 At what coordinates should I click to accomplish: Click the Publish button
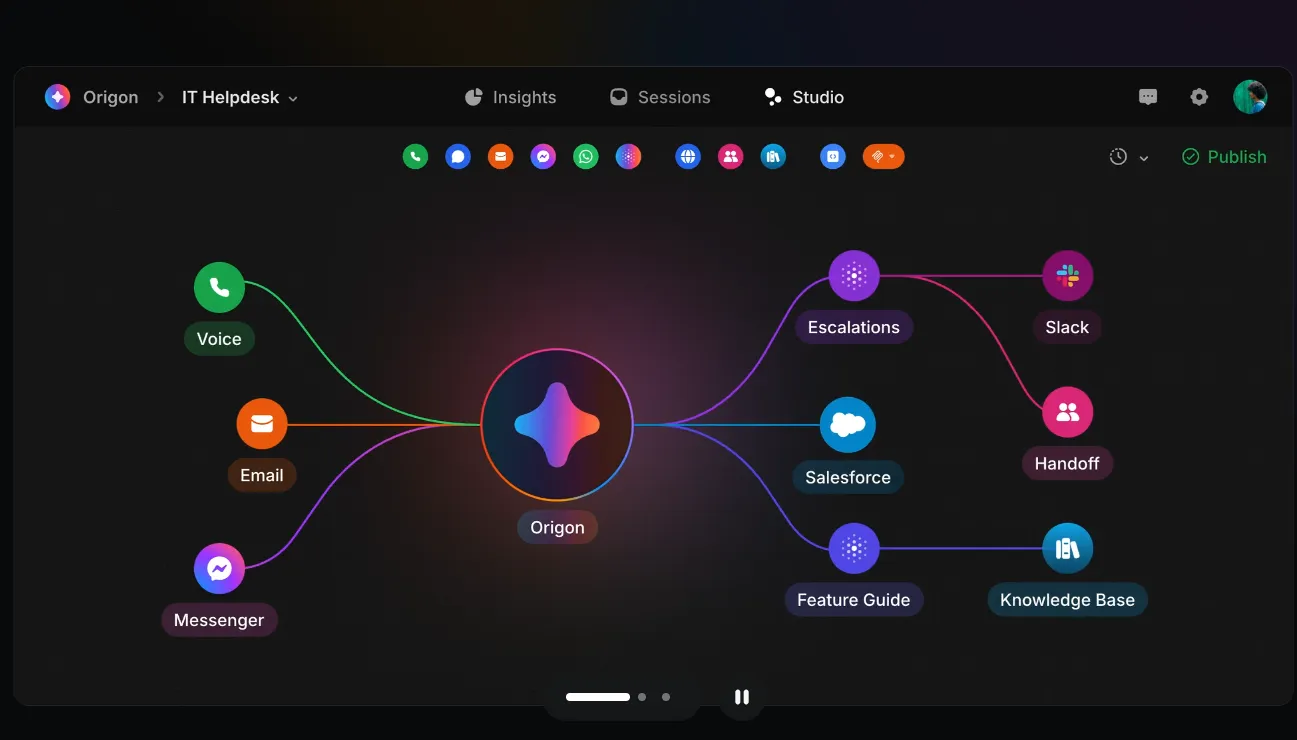pyautogui.click(x=1224, y=157)
